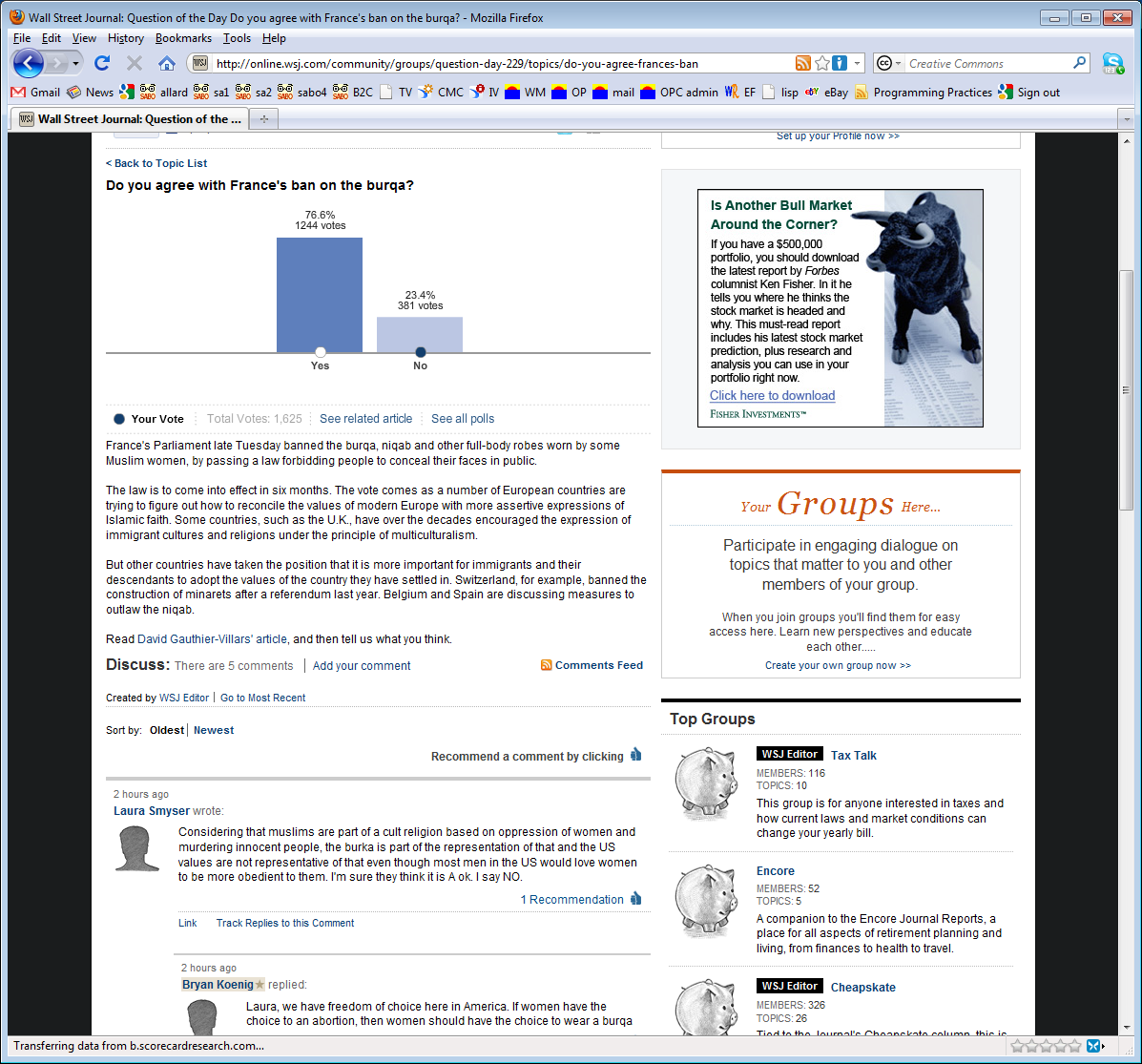1142x1064 pixels.
Task: Click the browser Back arrow button
Action: tap(29, 64)
